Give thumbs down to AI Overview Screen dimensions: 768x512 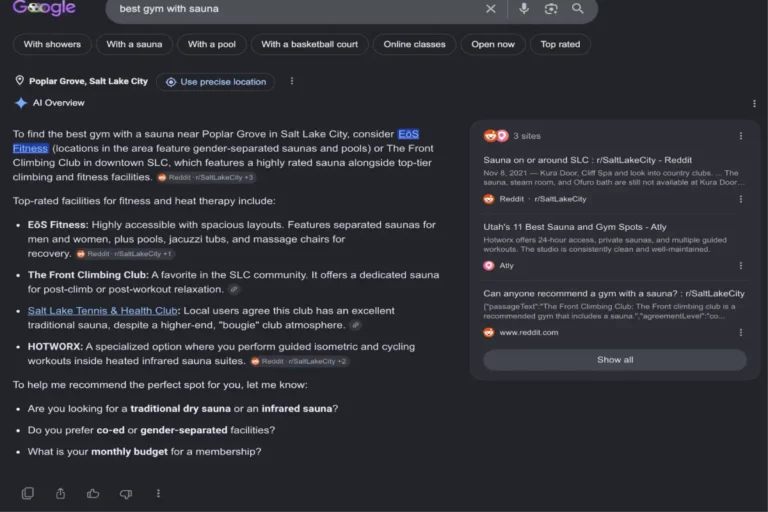[x=126, y=494]
